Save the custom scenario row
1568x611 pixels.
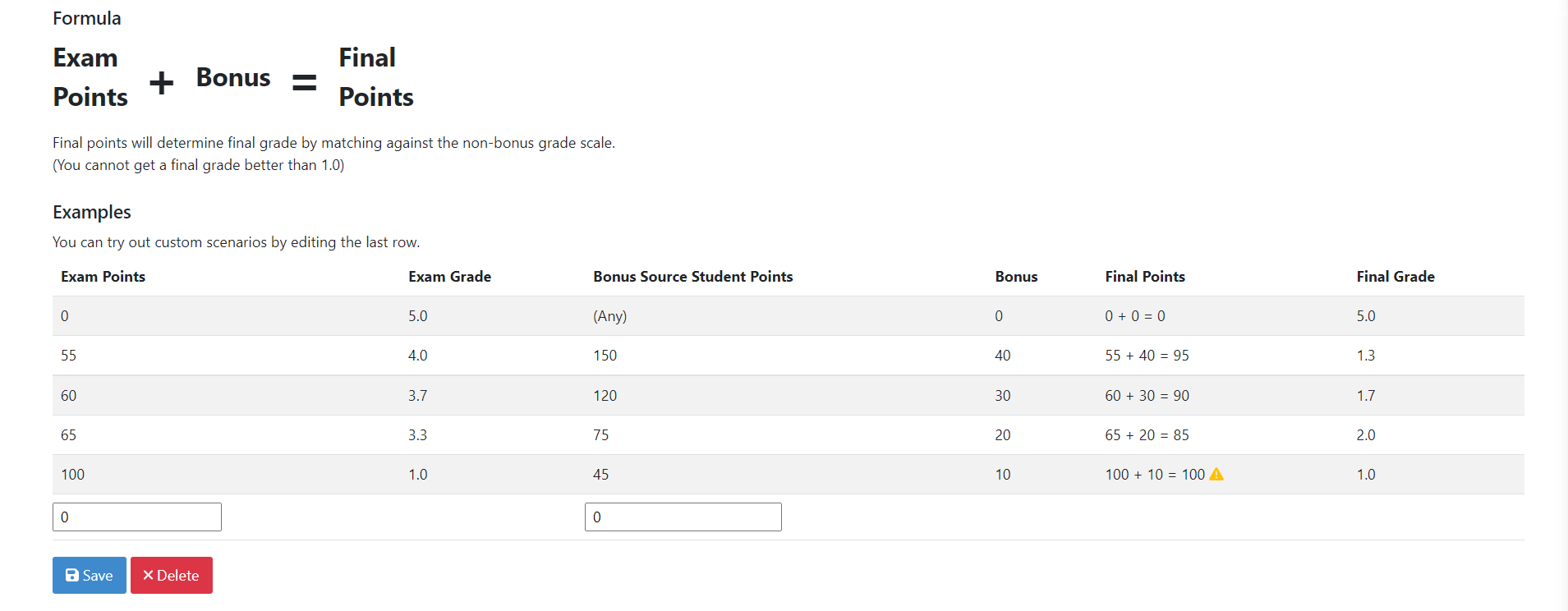(x=89, y=575)
